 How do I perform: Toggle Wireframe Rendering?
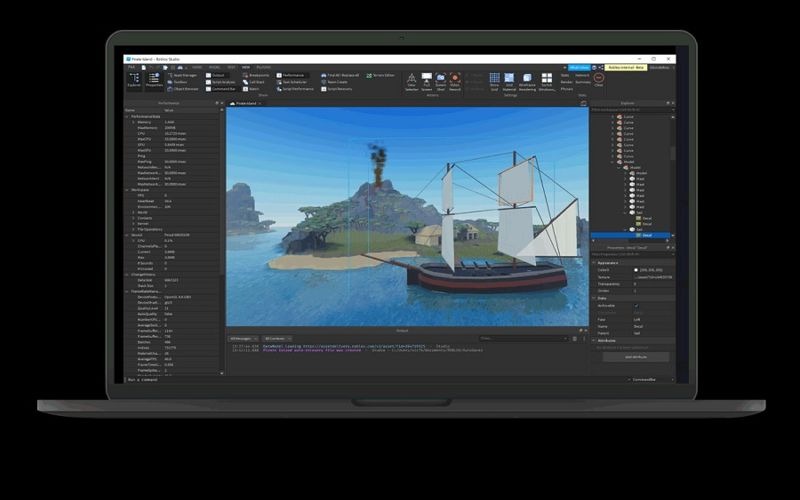pos(527,82)
